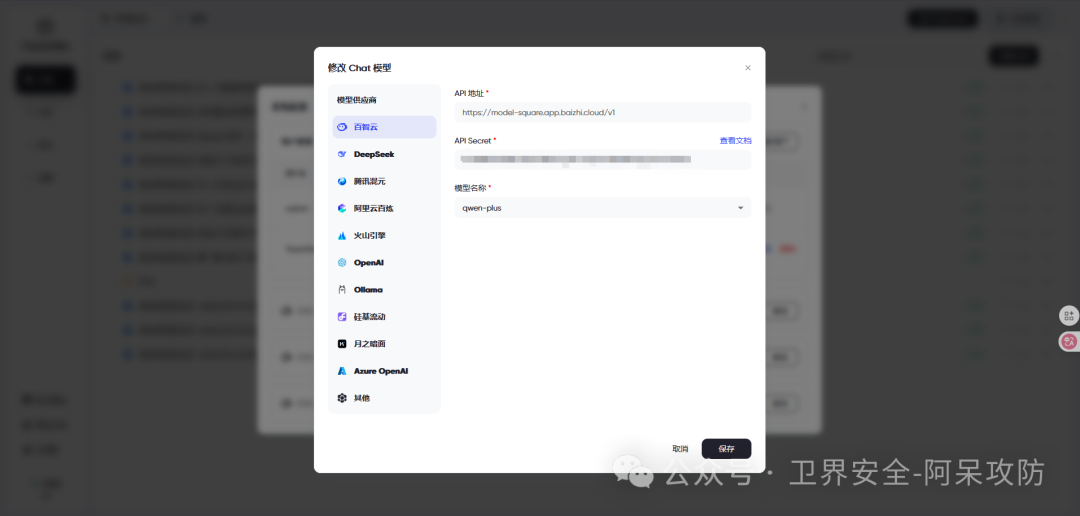The image size is (1080, 516).
Task: Click the 取消 button
Action: point(680,448)
